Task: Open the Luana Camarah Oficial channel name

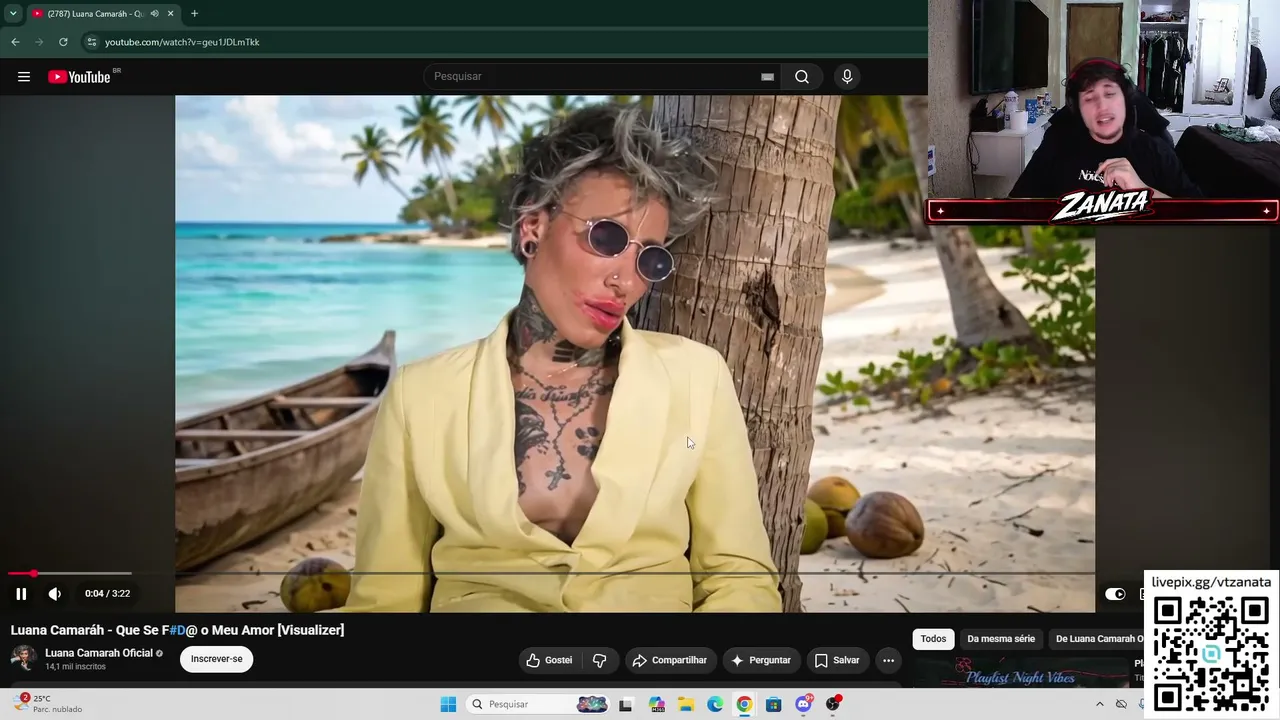Action: (x=99, y=653)
